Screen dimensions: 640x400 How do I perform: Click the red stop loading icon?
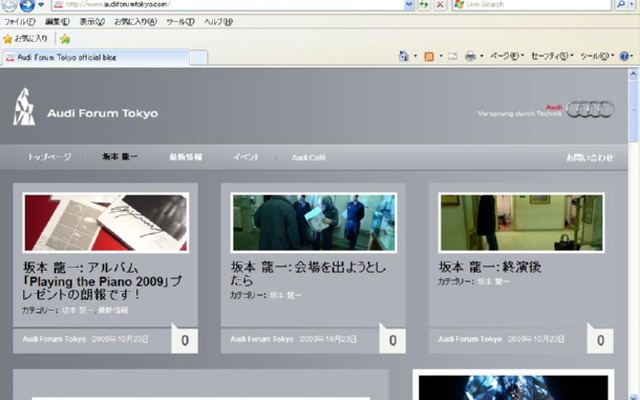(x=440, y=4)
